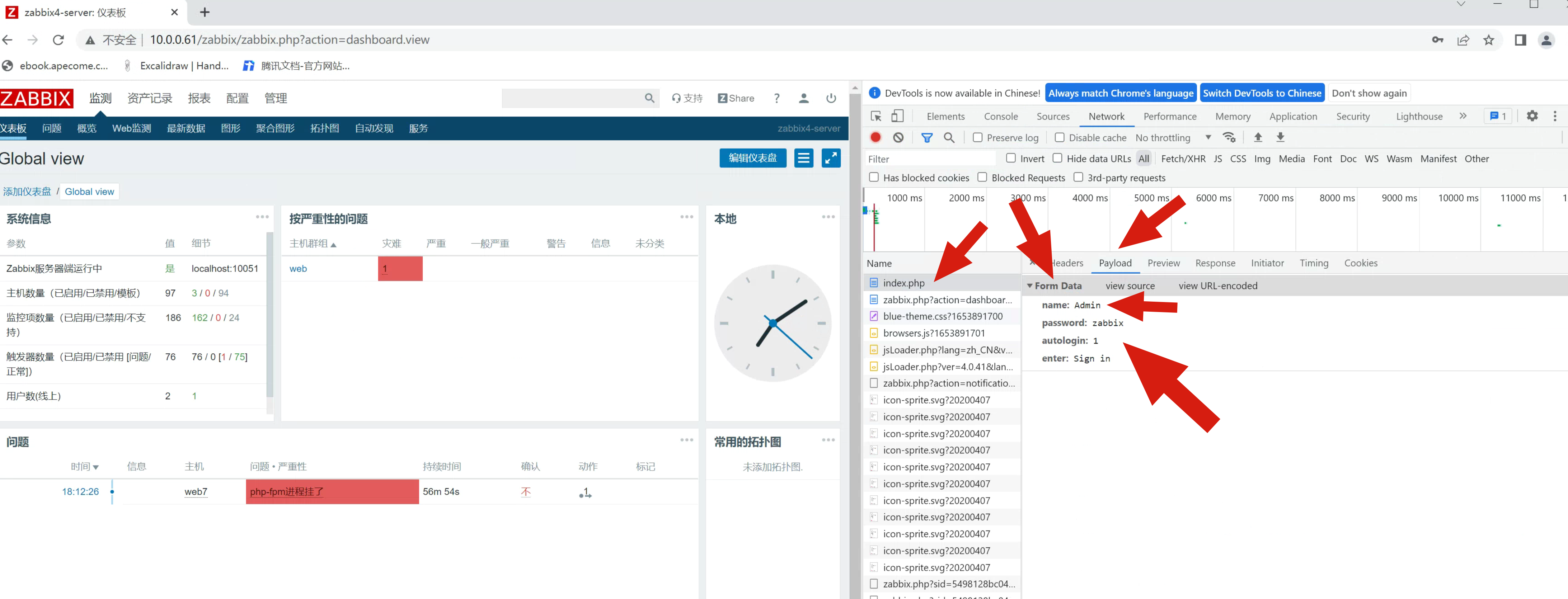Show more DevTools tabs chevron
The image size is (1568, 599).
click(1463, 115)
